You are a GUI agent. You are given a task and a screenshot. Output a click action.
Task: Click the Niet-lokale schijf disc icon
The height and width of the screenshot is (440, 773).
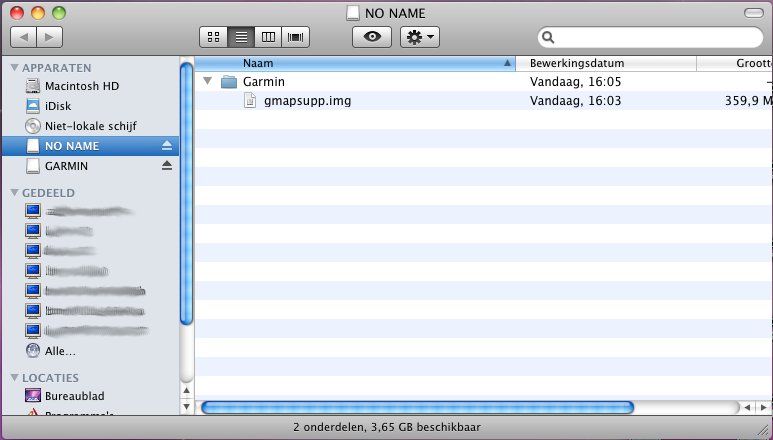click(x=33, y=126)
